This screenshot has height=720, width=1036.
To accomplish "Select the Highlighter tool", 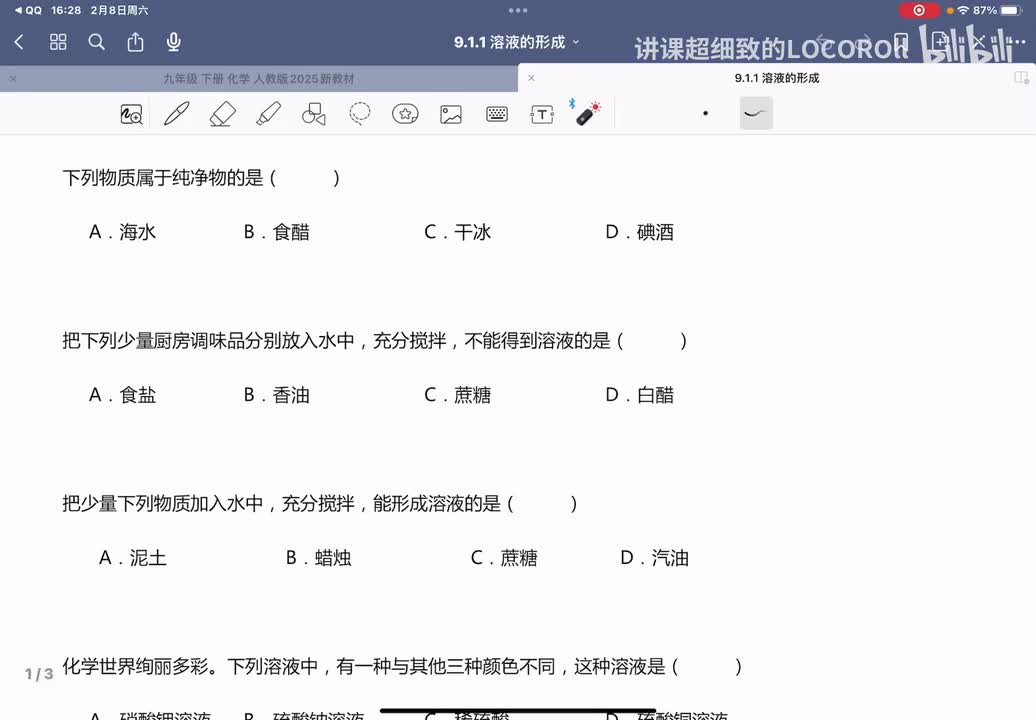I will [268, 114].
